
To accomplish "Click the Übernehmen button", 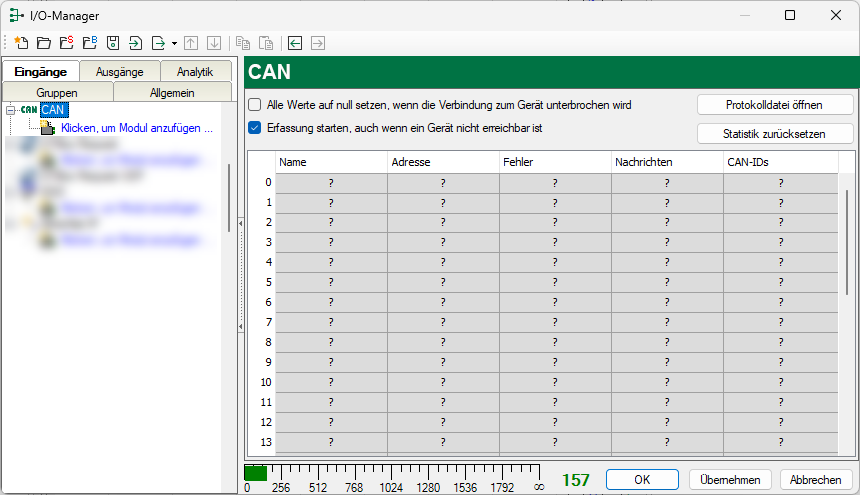I will tap(730, 480).
